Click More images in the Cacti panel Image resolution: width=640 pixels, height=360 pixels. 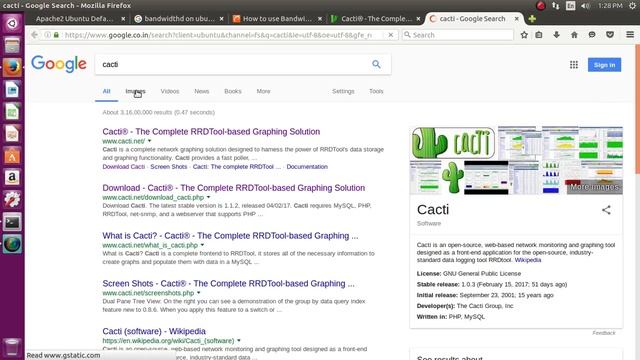(594, 187)
